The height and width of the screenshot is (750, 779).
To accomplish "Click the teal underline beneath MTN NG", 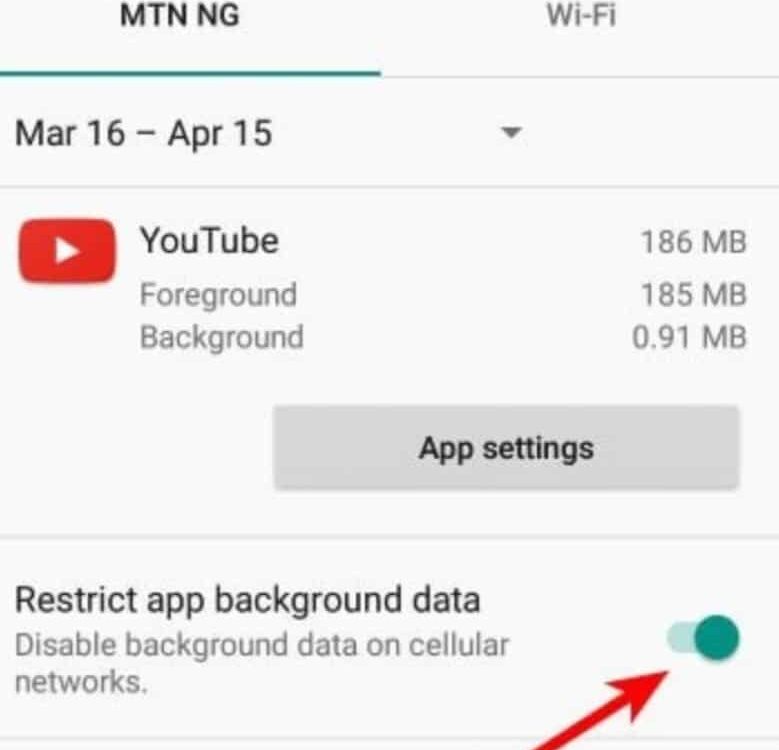I will pos(190,74).
